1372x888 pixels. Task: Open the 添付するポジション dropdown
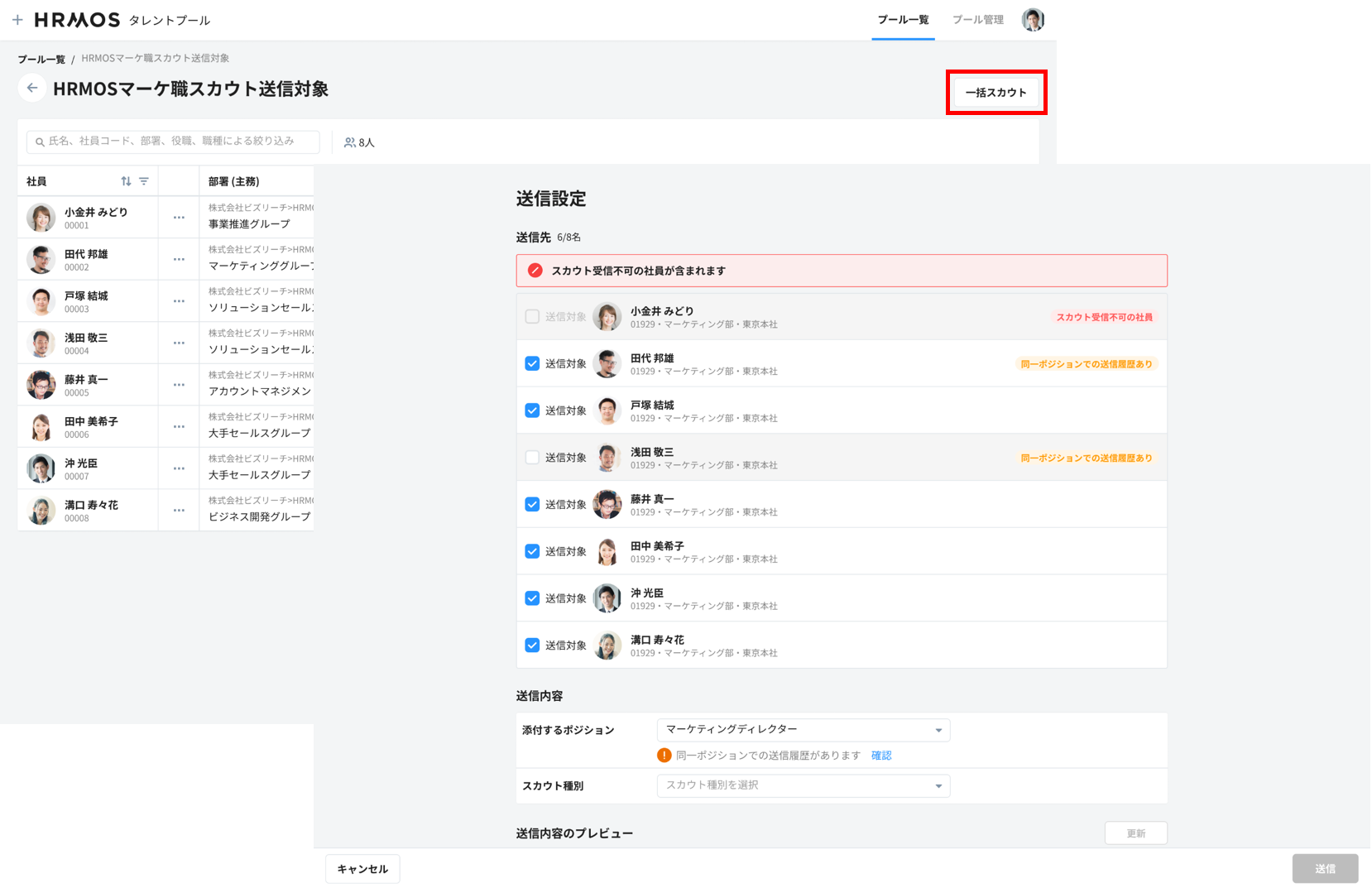coord(803,730)
